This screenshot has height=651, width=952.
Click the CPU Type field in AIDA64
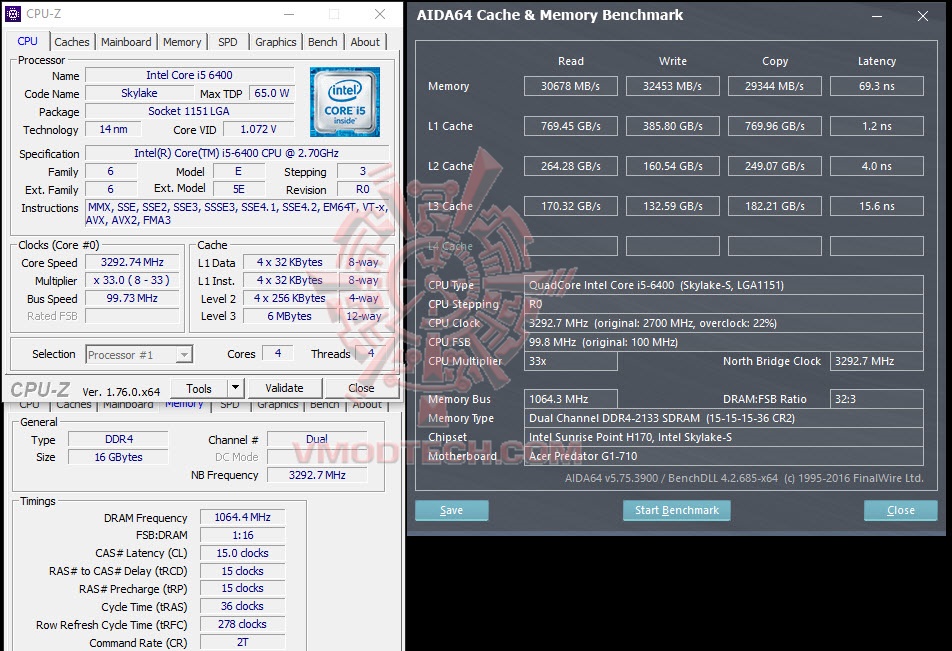[x=724, y=285]
